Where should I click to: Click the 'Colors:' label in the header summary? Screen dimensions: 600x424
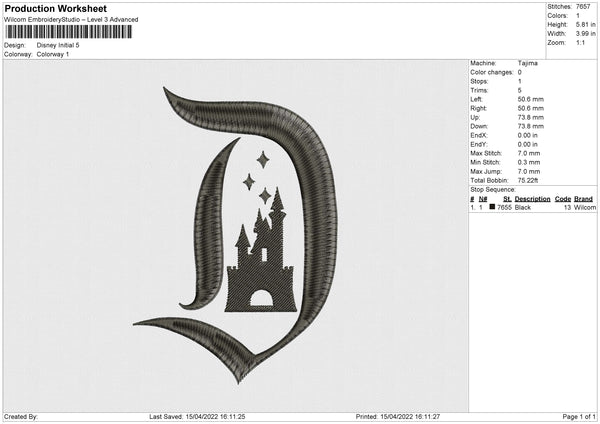tap(558, 16)
